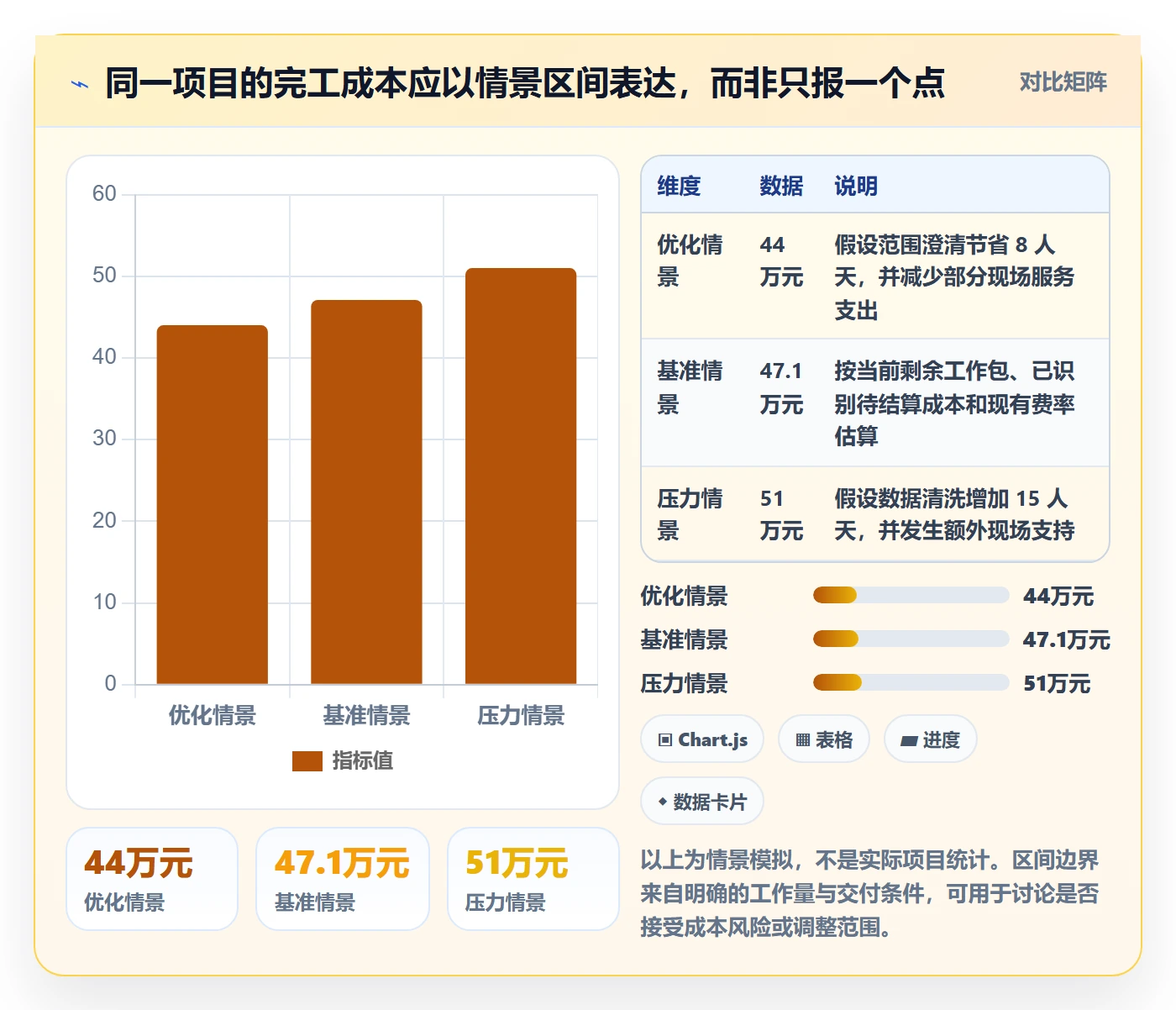The image size is (1176, 1010).
Task: Click the 51 万元 cell in the table
Action: point(781,514)
